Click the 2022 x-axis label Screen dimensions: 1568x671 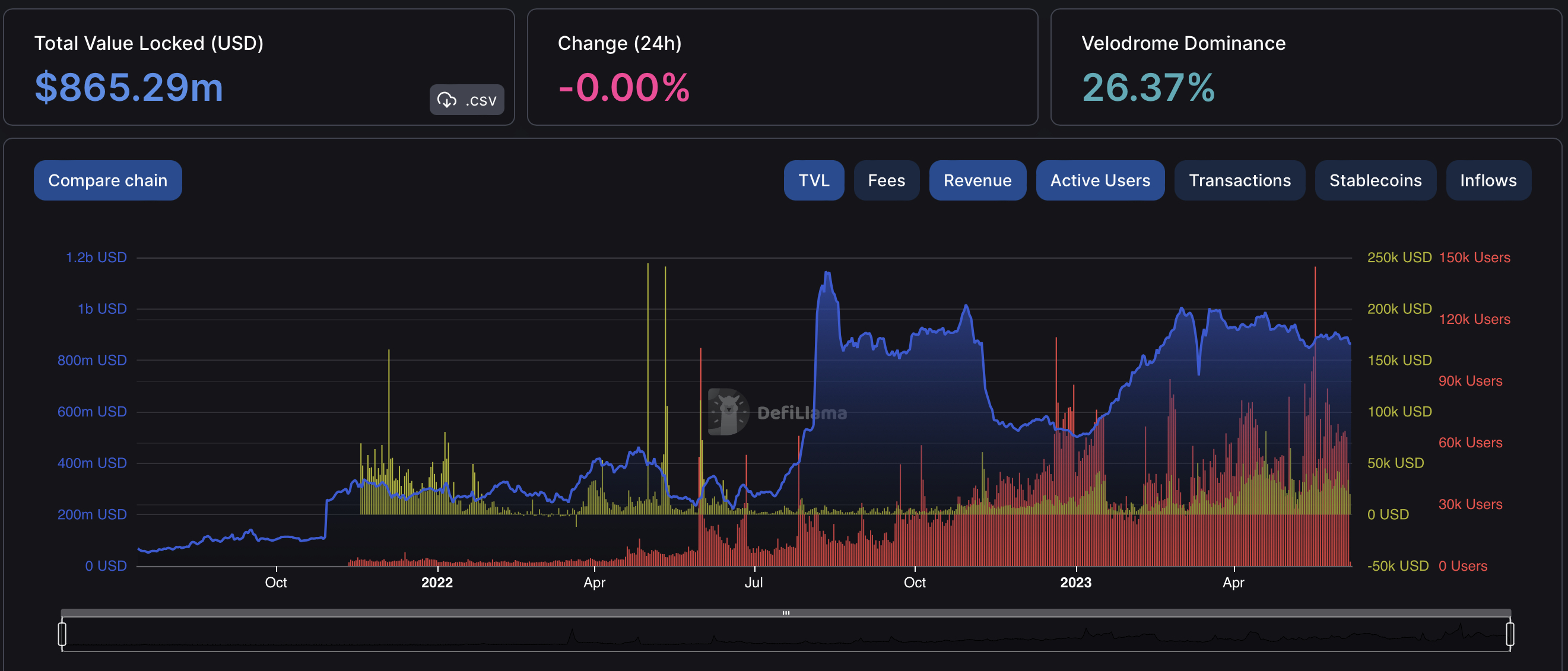(437, 583)
